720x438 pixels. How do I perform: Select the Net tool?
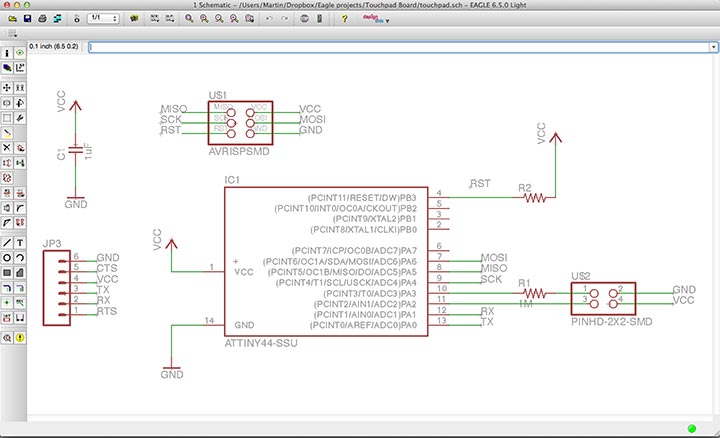pyautogui.click(x=20, y=288)
